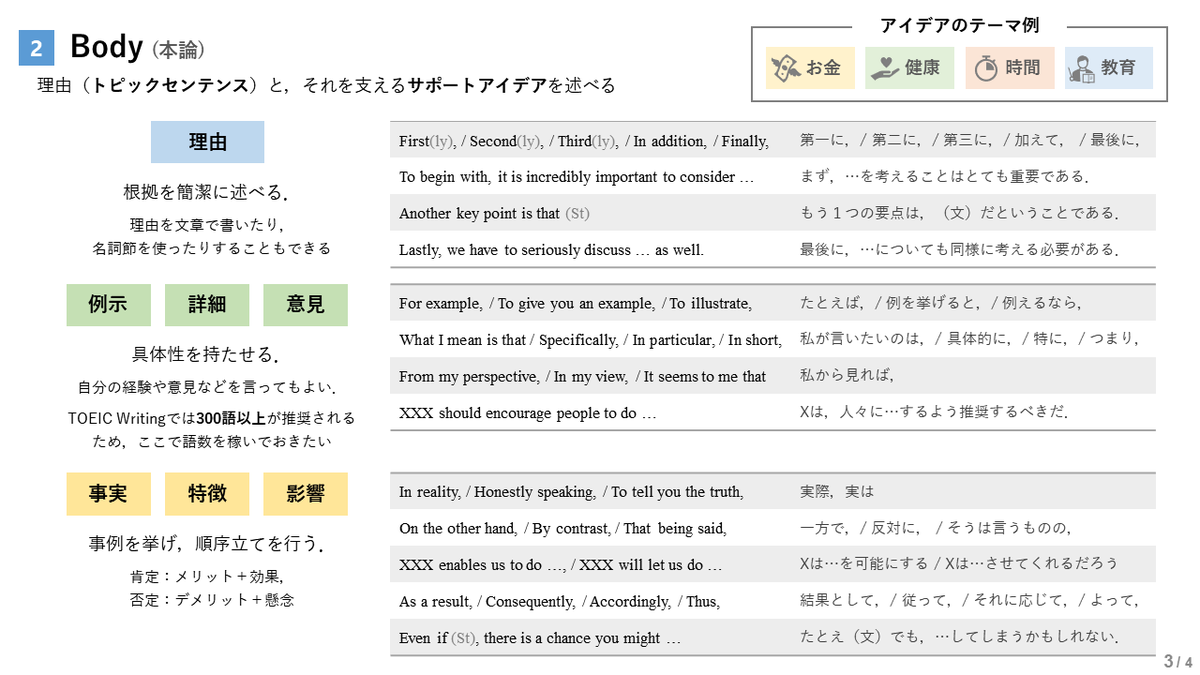Click the subtitle about トピックセンテンス and サポートアイデア
This screenshot has width=1200, height=675.
coord(326,86)
